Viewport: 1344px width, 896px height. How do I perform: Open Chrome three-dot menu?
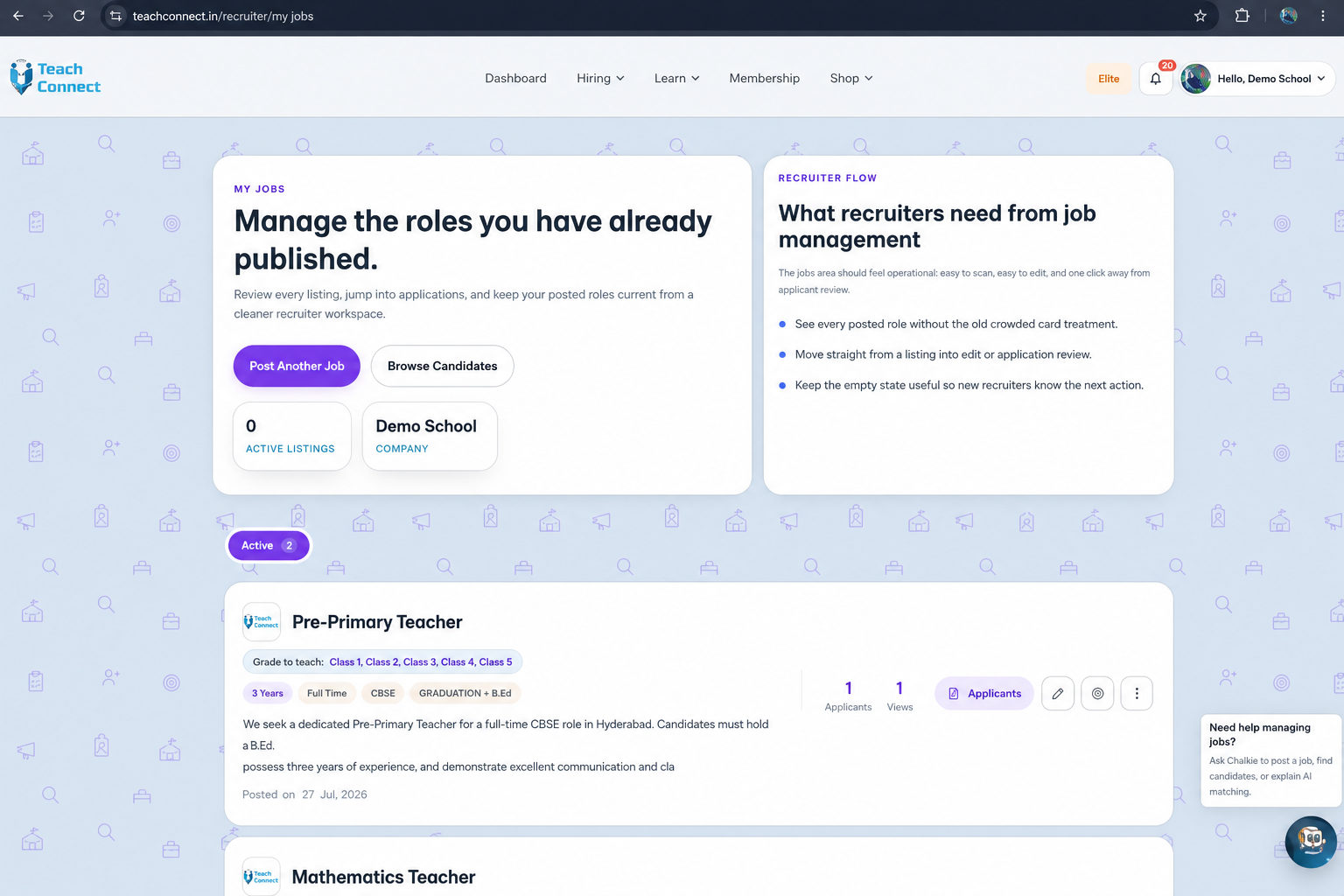tap(1323, 16)
